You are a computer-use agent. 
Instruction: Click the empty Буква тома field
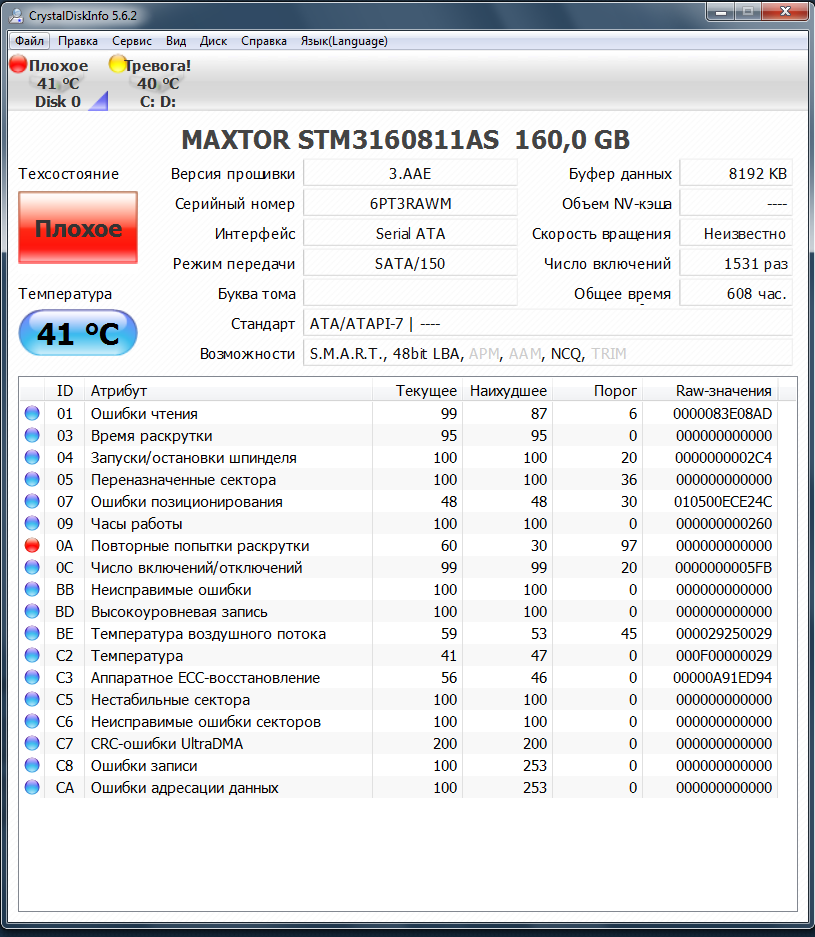(410, 293)
